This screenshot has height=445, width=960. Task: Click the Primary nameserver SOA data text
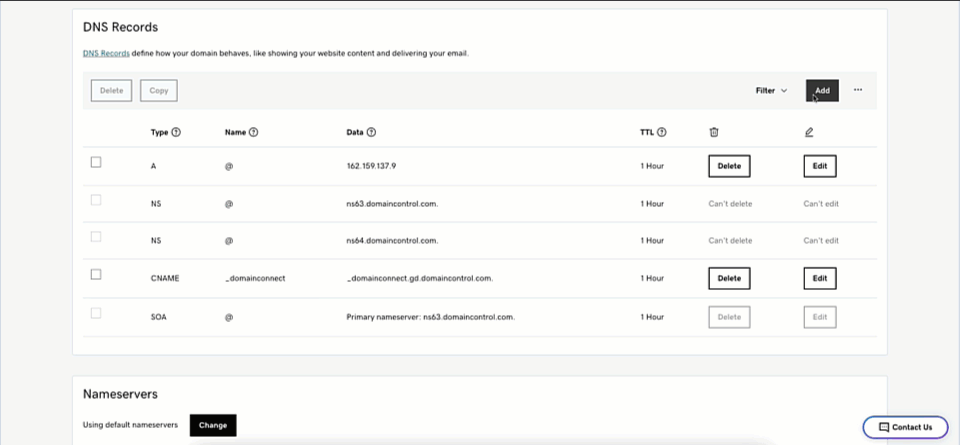[x=430, y=317]
